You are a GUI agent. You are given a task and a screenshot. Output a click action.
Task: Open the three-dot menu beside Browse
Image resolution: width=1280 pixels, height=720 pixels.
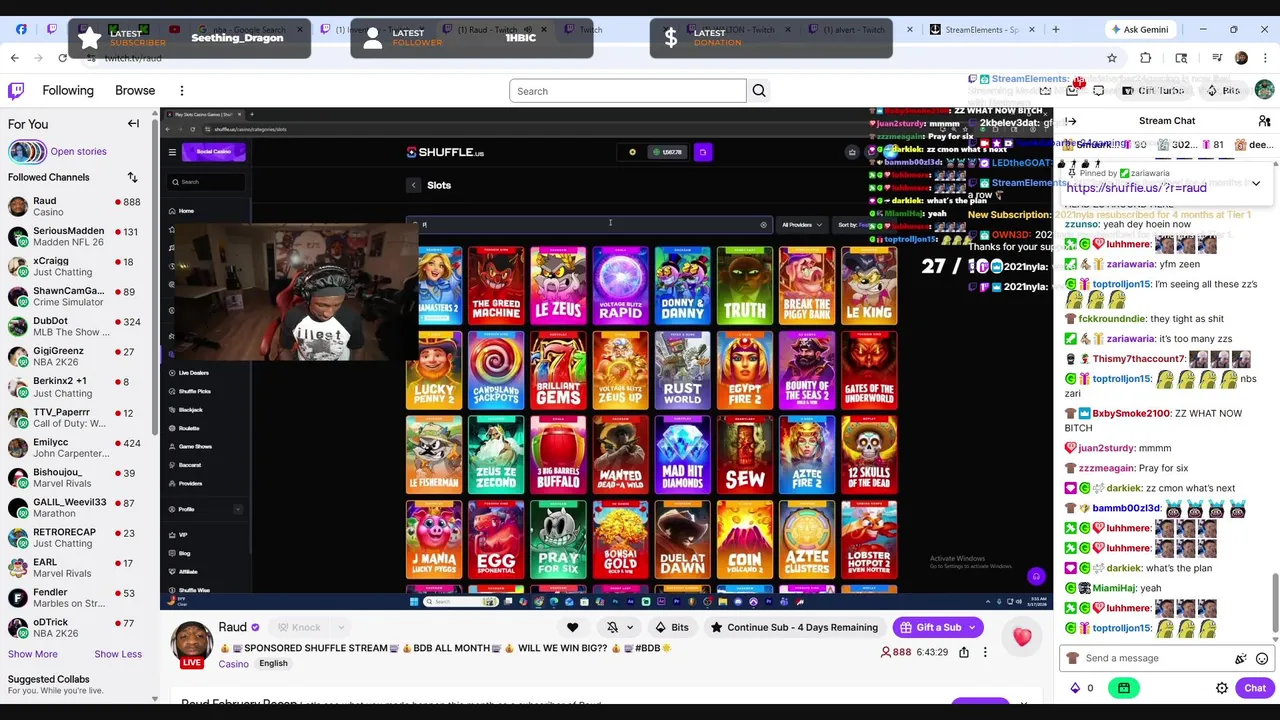click(181, 91)
